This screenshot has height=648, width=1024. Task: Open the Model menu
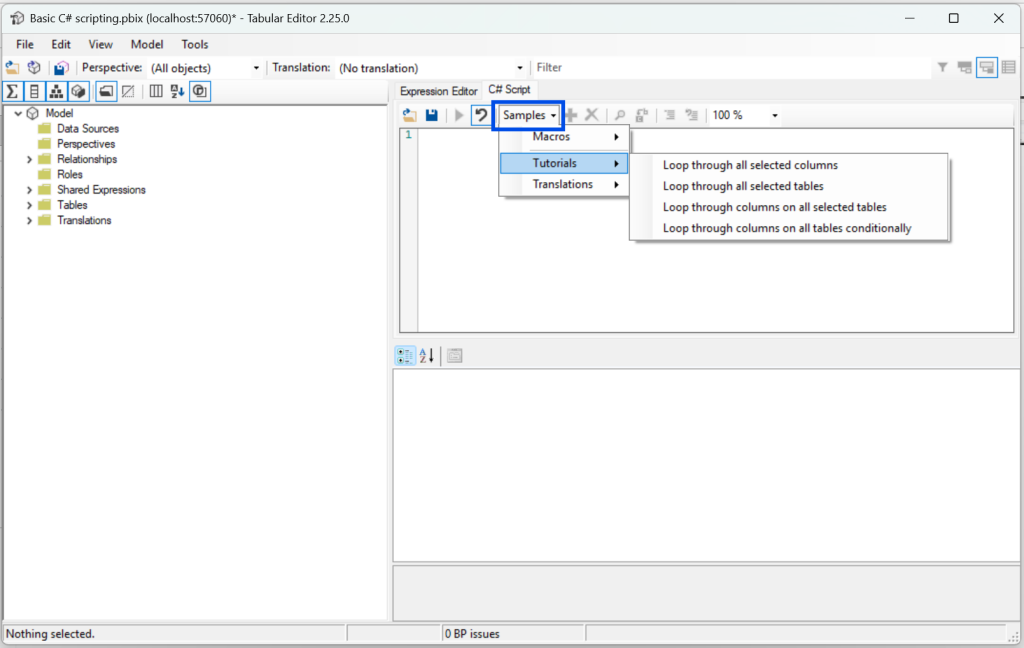point(147,44)
